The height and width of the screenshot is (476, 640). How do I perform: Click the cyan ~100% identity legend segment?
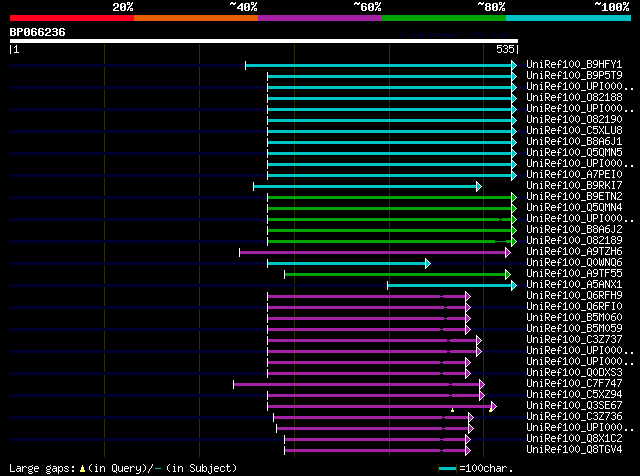(x=569, y=18)
